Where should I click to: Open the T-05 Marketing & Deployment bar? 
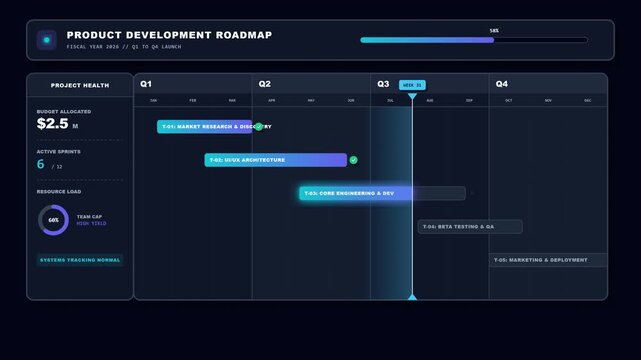coord(548,260)
